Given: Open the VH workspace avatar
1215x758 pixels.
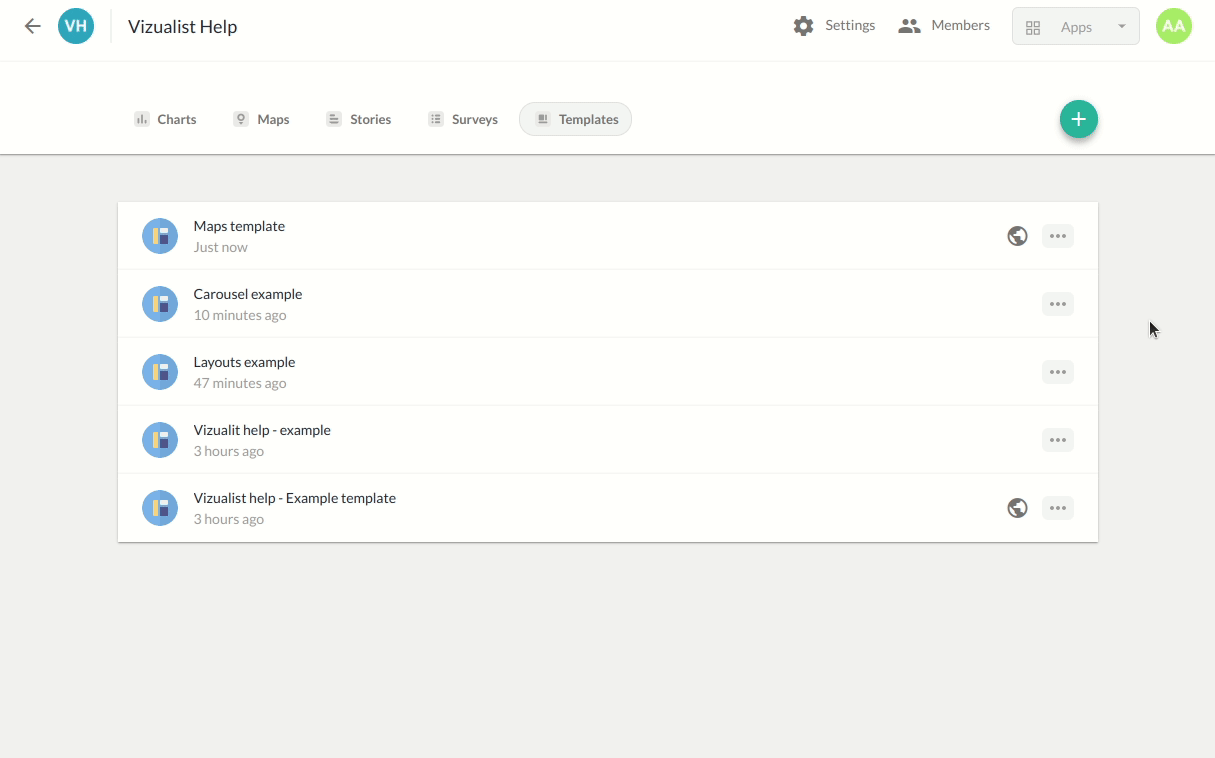Looking at the screenshot, I should coord(76,27).
